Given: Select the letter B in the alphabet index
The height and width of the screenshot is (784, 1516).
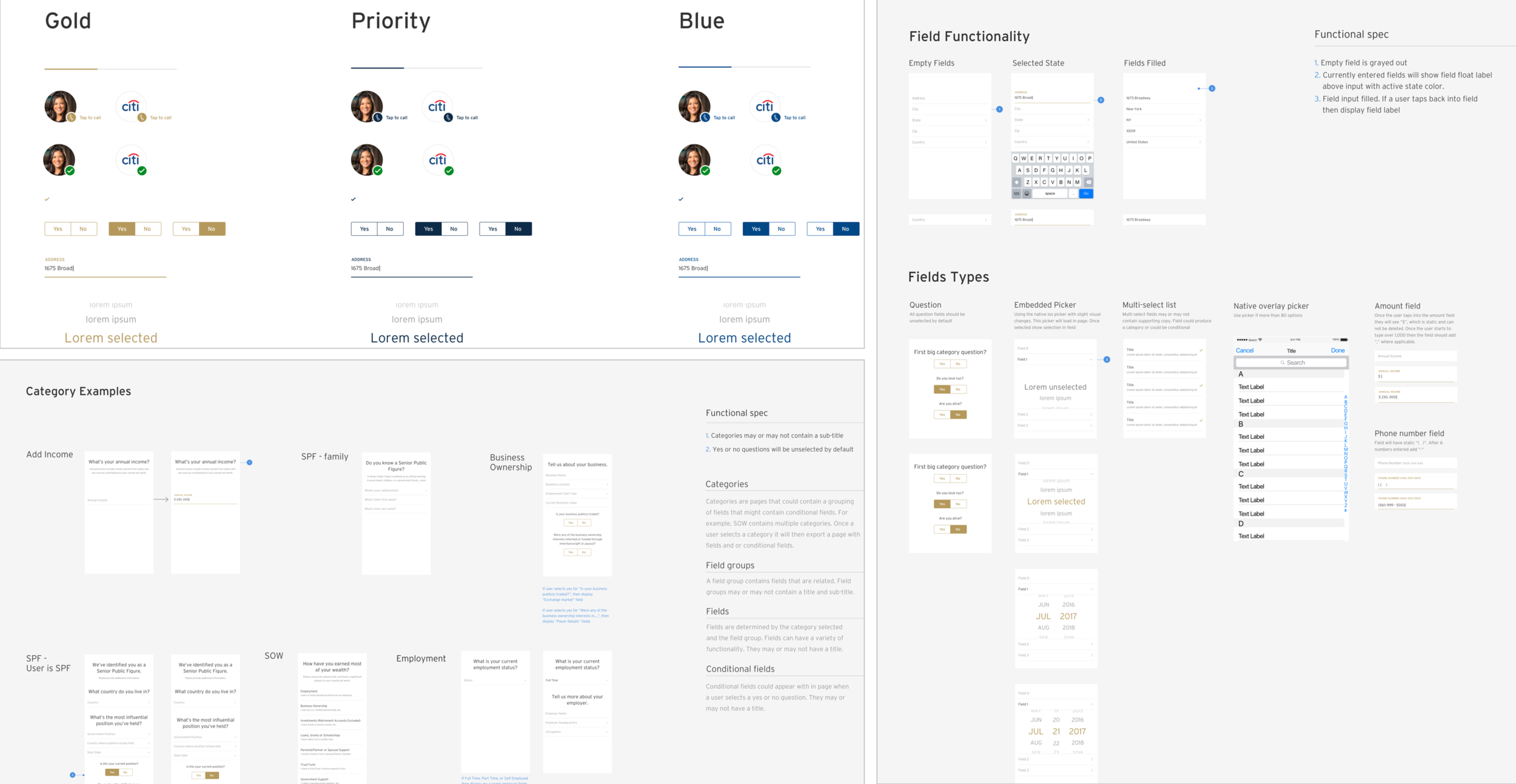Looking at the screenshot, I should click(x=1346, y=403).
